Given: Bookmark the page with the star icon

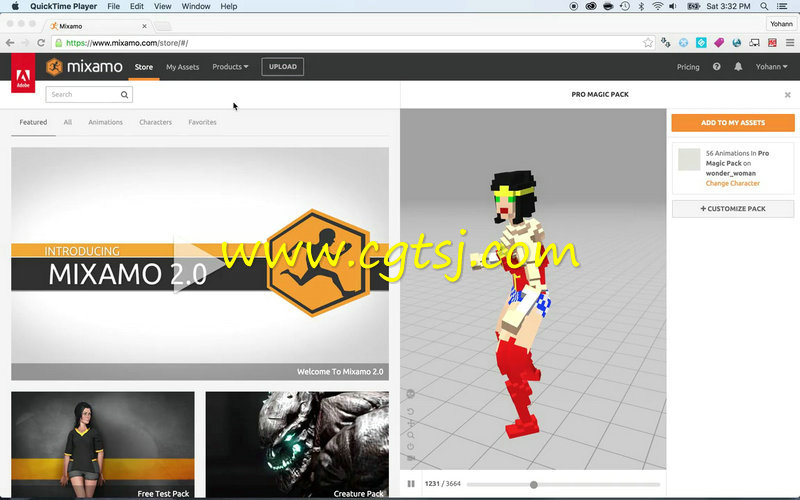Looking at the screenshot, I should pyautogui.click(x=647, y=43).
